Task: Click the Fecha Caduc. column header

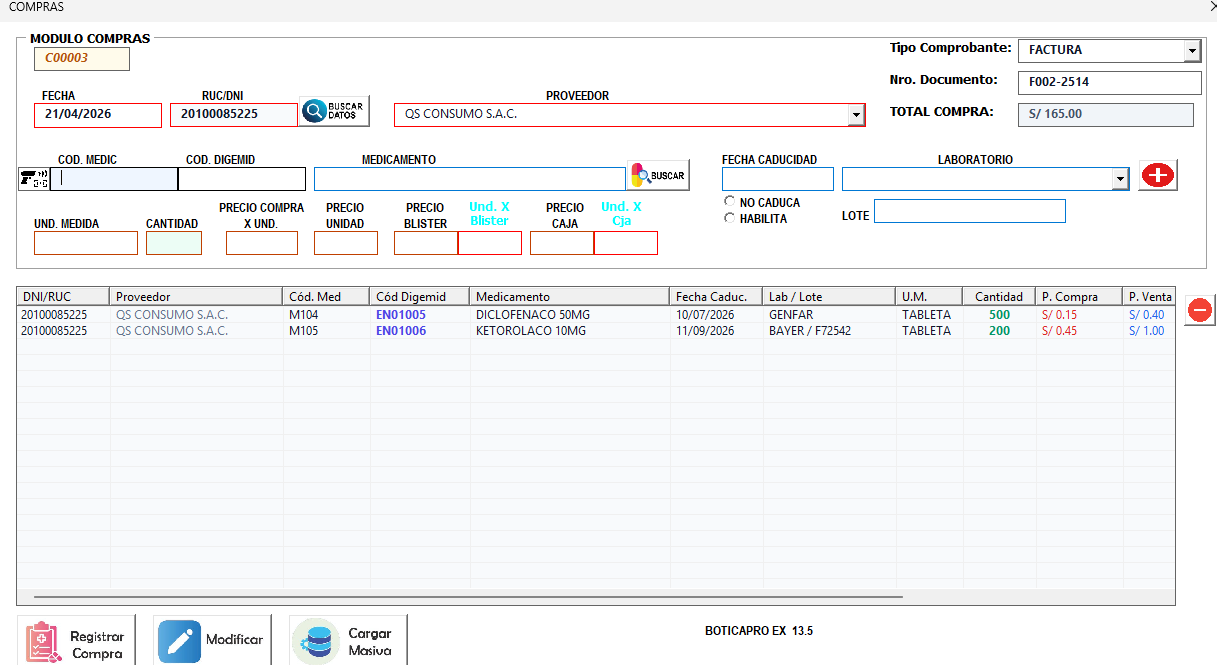Action: click(x=716, y=297)
